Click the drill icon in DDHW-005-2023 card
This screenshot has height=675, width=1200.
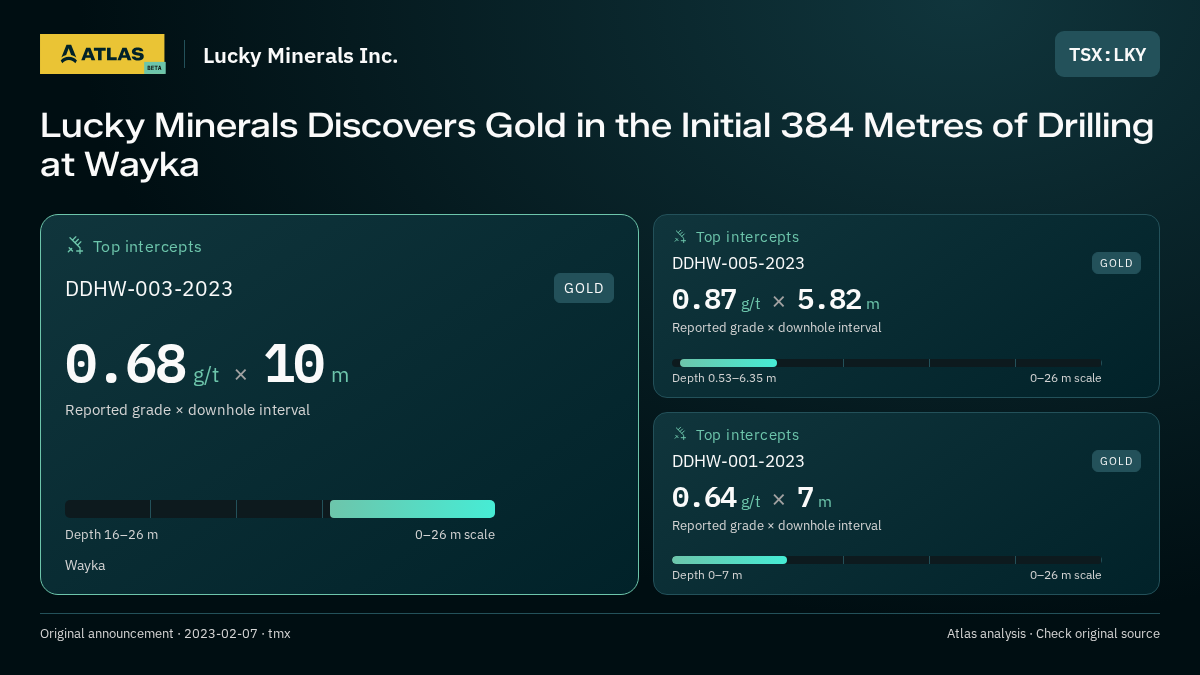tap(680, 236)
